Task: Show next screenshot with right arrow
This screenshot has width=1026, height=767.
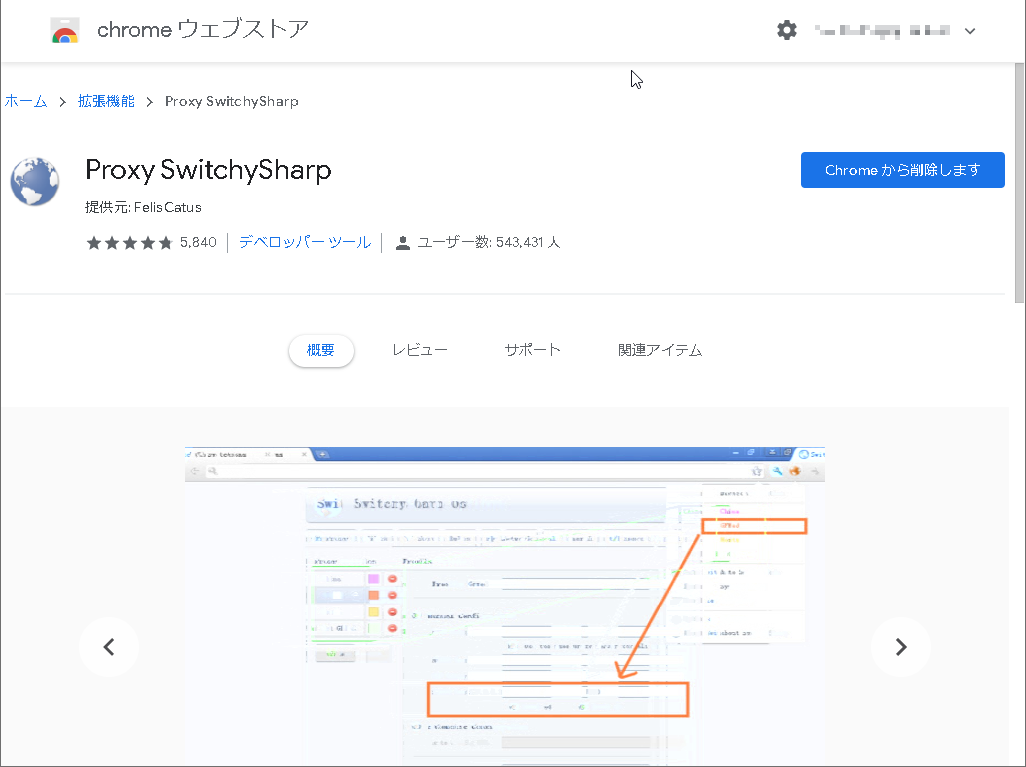Action: point(900,647)
